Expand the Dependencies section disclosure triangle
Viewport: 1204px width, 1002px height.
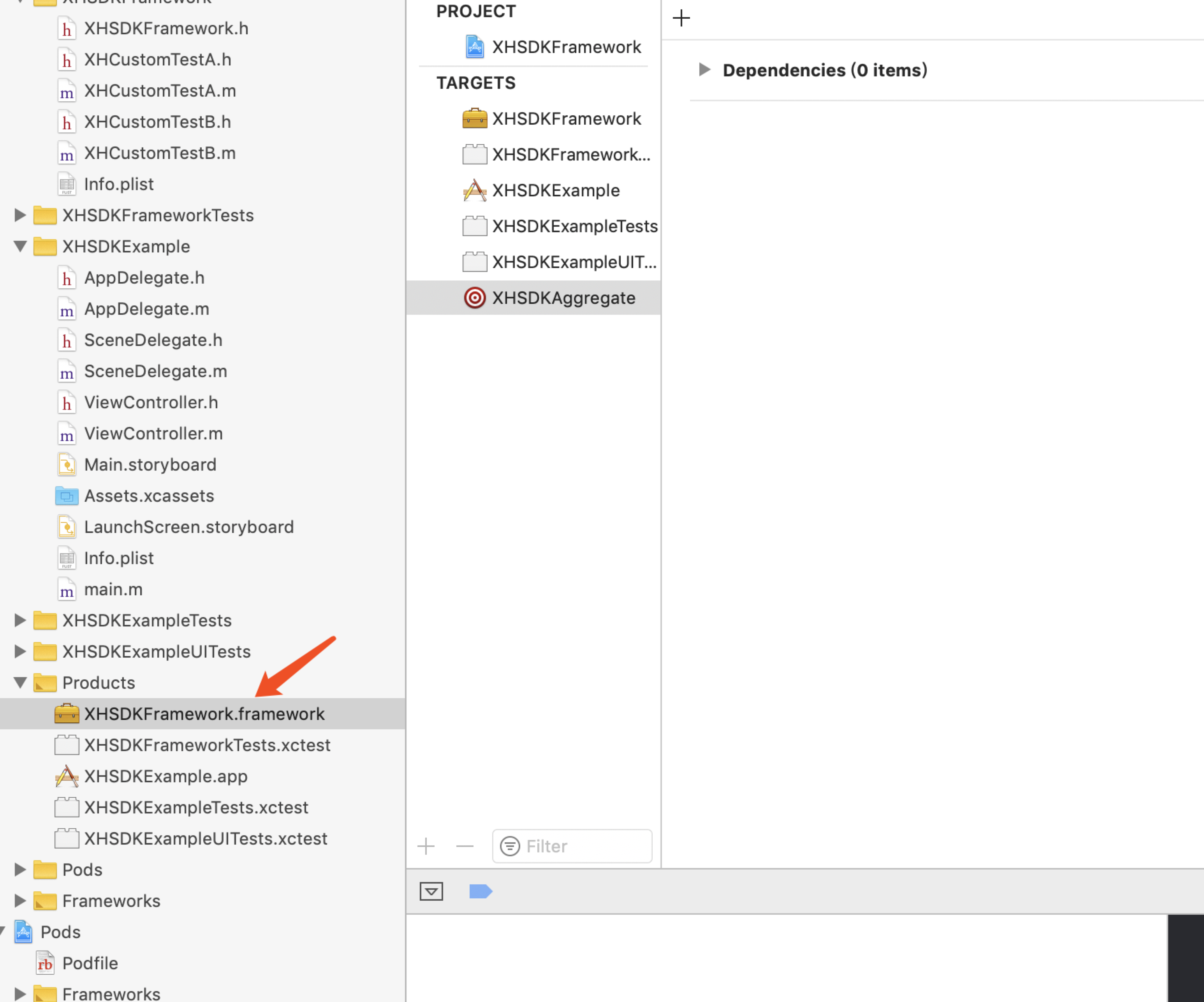coord(705,69)
